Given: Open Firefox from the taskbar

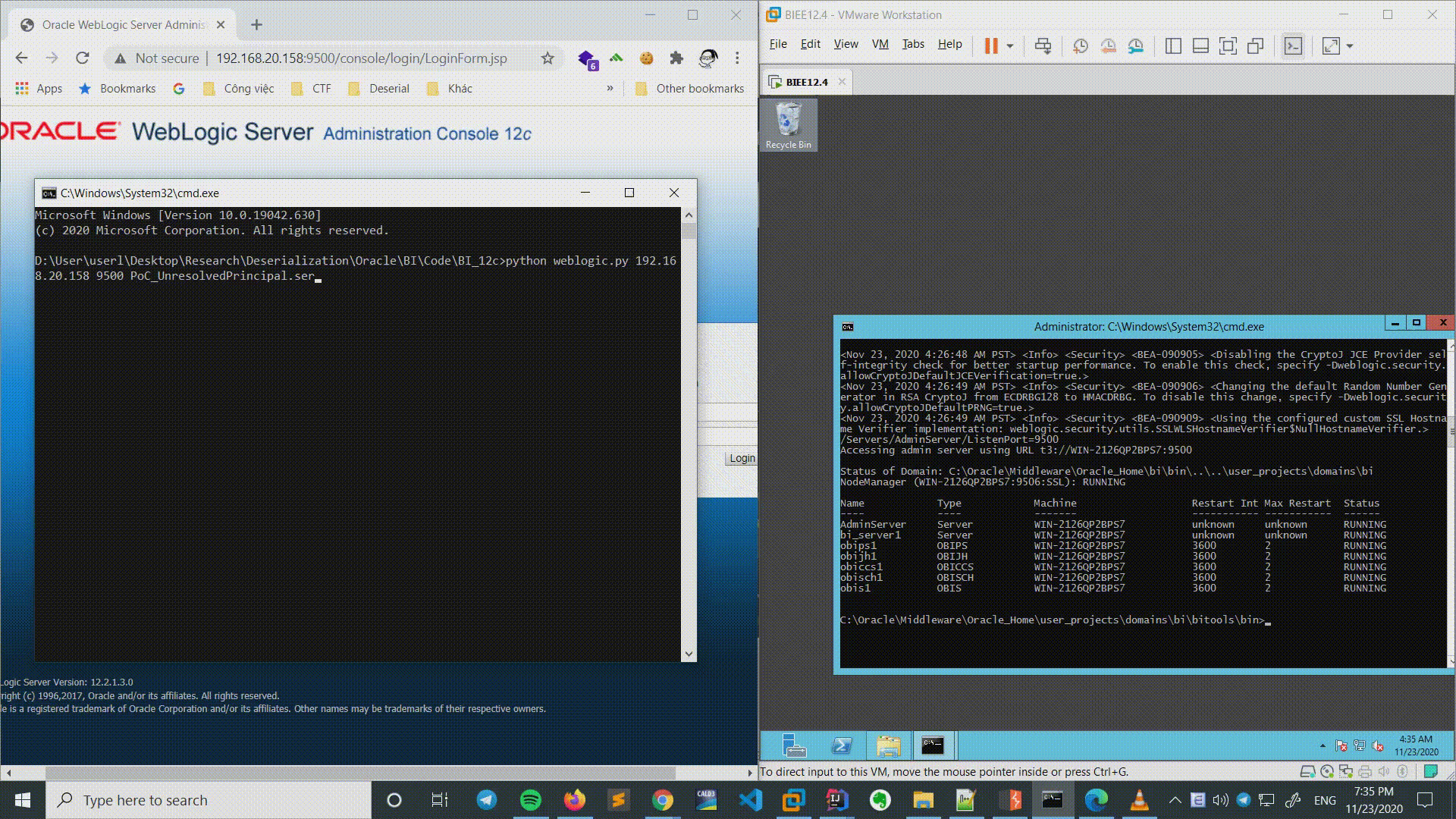Looking at the screenshot, I should click(x=575, y=800).
